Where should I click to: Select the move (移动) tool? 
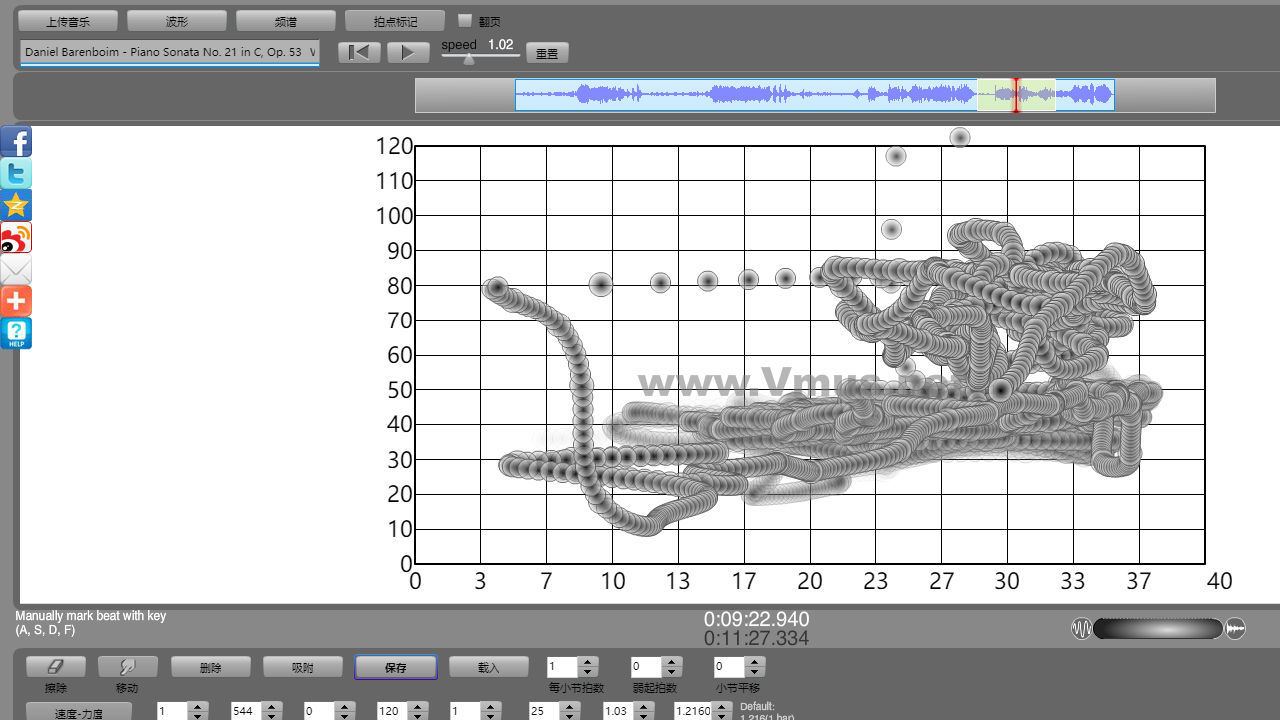click(127, 667)
